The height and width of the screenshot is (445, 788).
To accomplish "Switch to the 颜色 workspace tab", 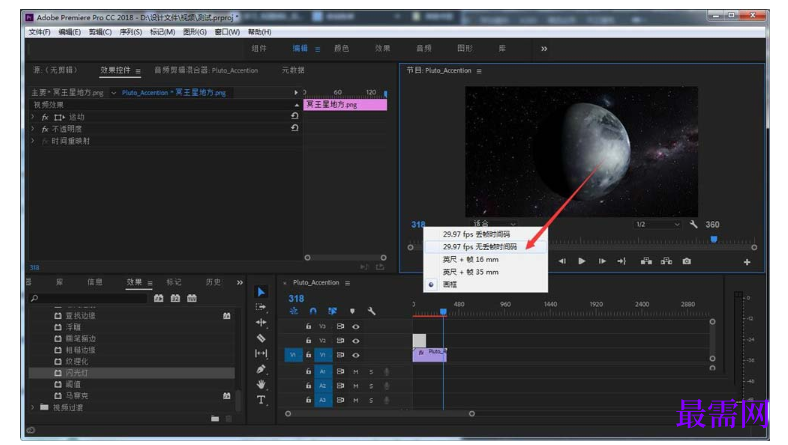I will (341, 48).
